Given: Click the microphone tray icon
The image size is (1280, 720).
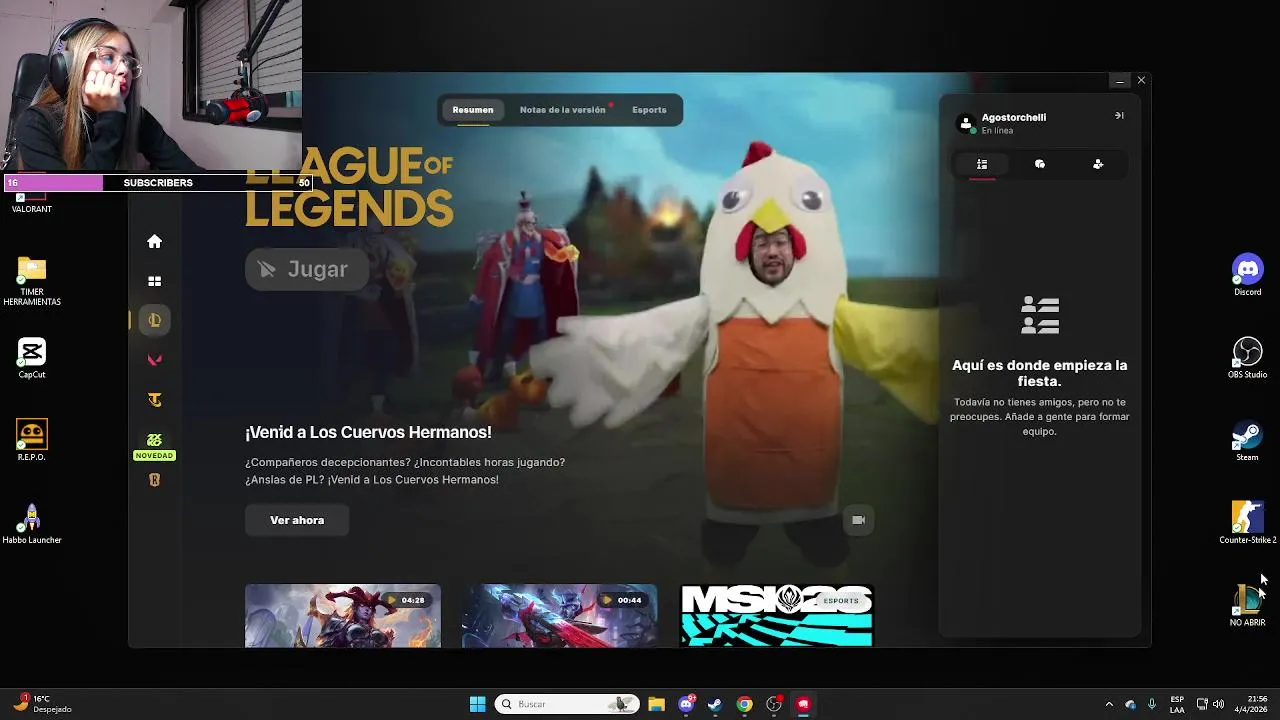Looking at the screenshot, I should click(1152, 704).
